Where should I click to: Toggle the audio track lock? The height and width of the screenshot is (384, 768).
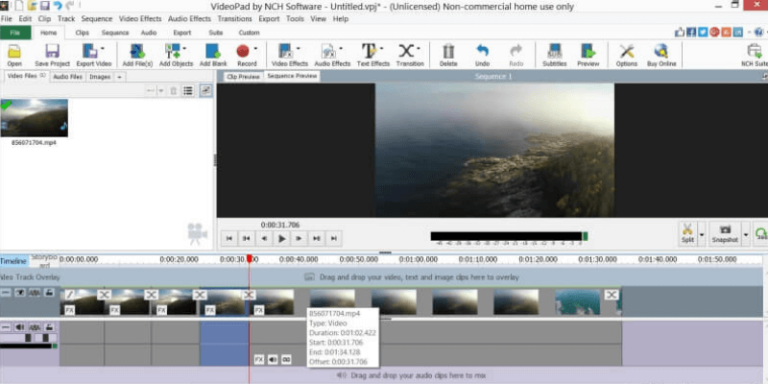click(49, 327)
